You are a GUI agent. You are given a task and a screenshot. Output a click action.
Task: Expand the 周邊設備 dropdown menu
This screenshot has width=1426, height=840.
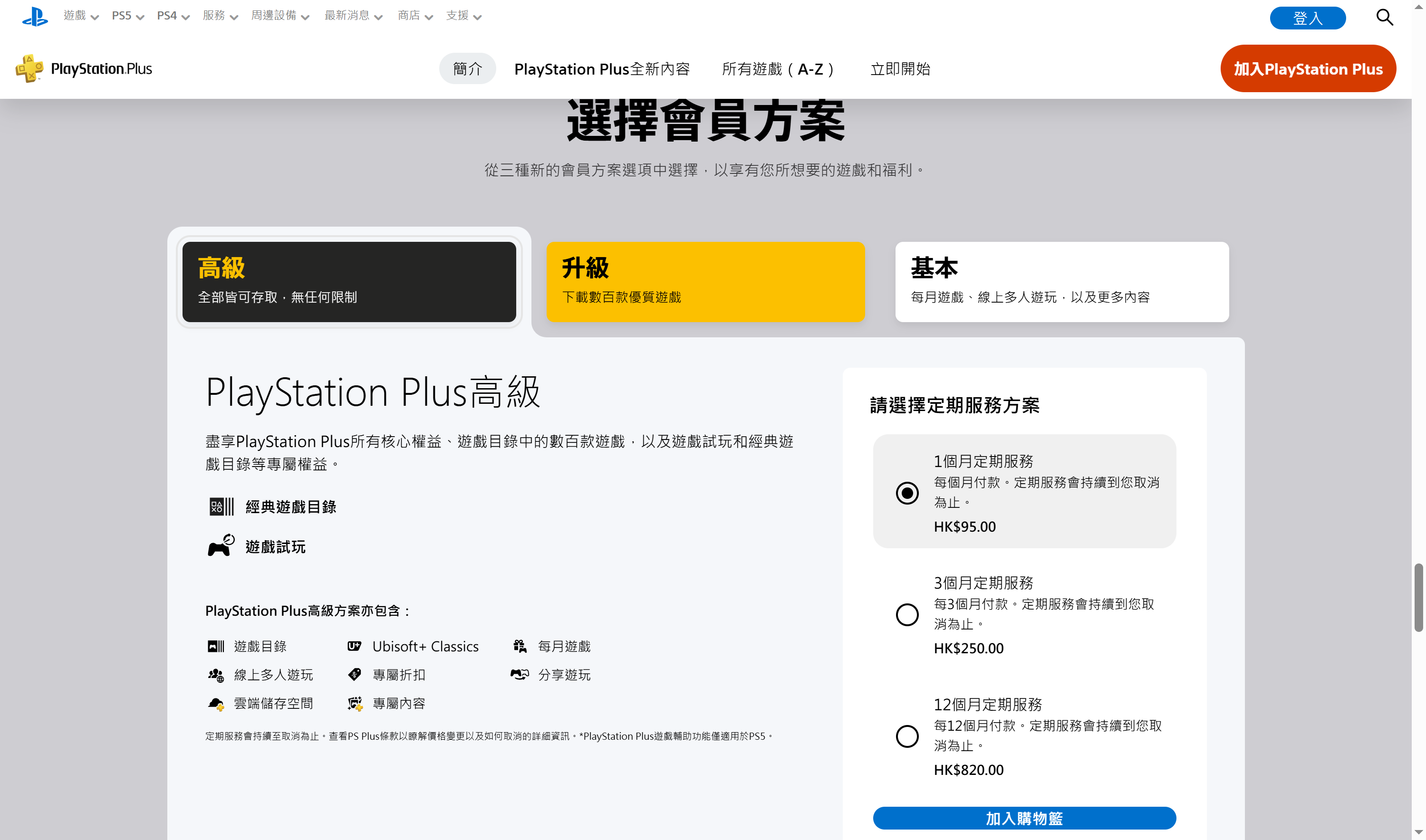click(x=280, y=16)
